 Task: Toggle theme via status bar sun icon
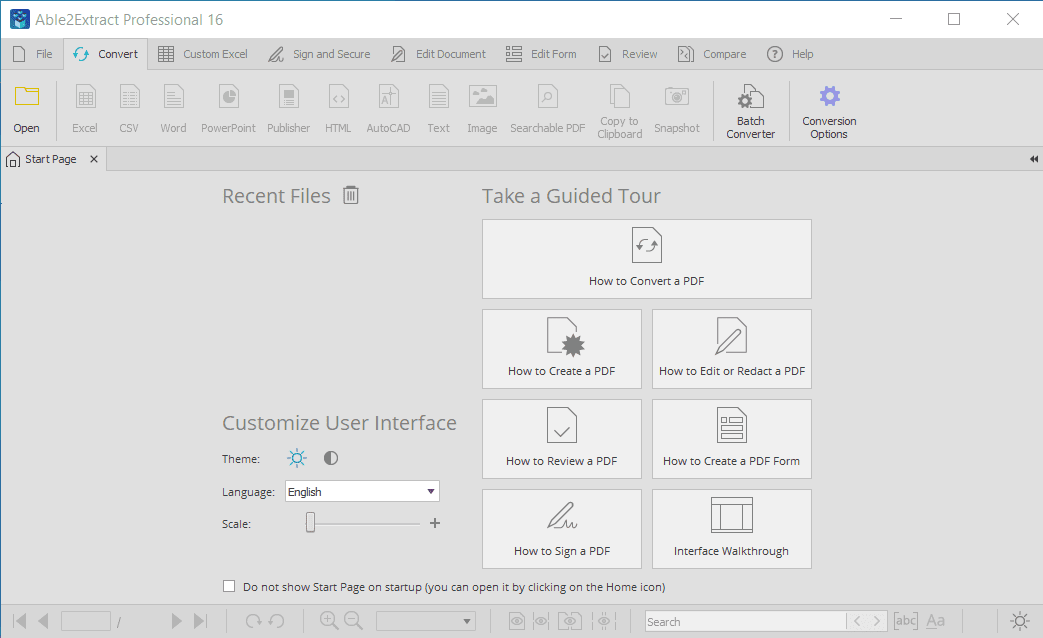(x=1020, y=621)
